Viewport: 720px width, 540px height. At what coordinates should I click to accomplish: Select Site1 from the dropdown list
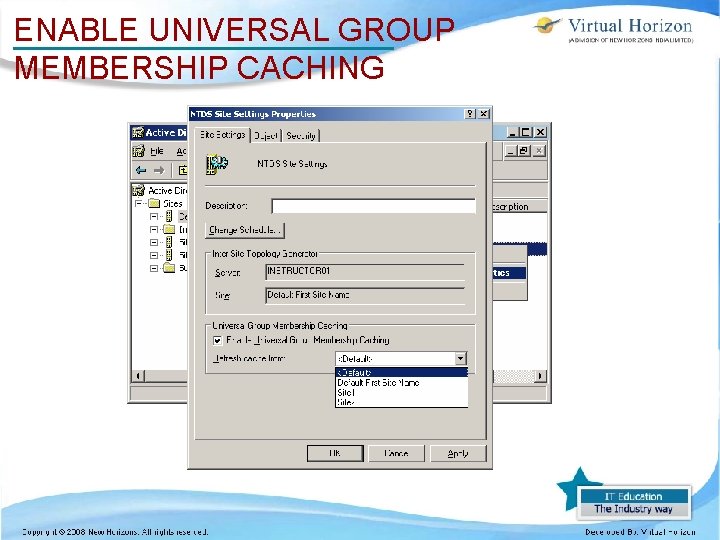pyautogui.click(x=346, y=393)
